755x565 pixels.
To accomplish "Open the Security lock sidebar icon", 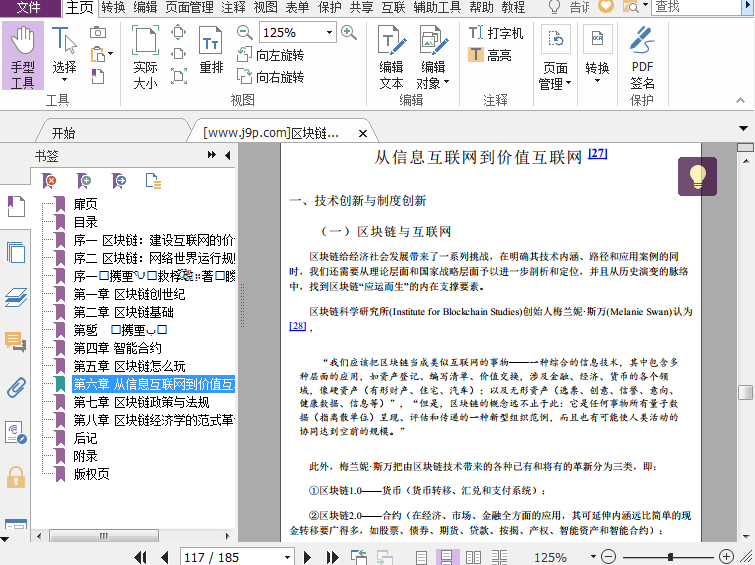I will [x=16, y=477].
